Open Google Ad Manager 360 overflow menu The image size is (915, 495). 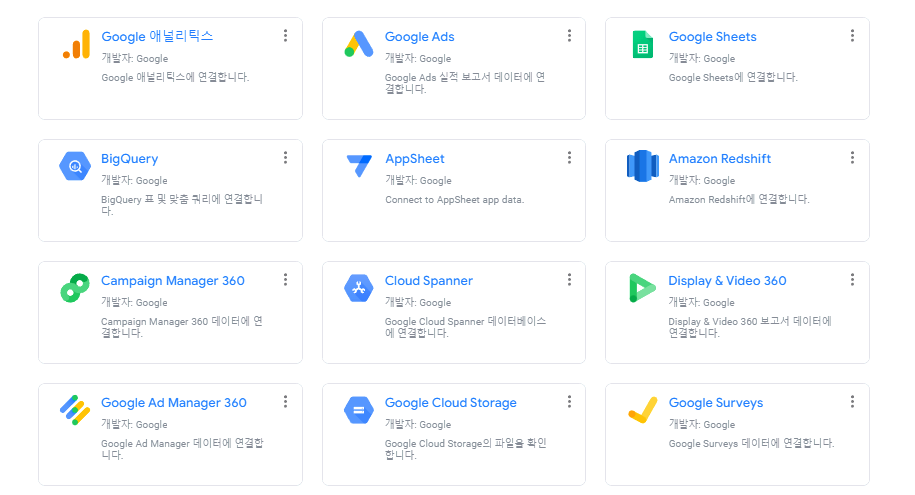click(285, 402)
